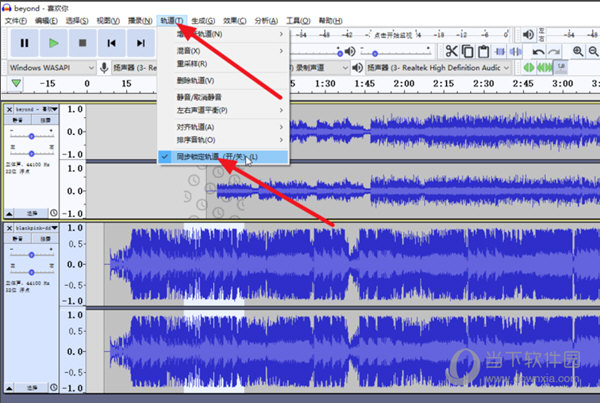Adjust the blackpink track gain slider

(x=31, y=255)
